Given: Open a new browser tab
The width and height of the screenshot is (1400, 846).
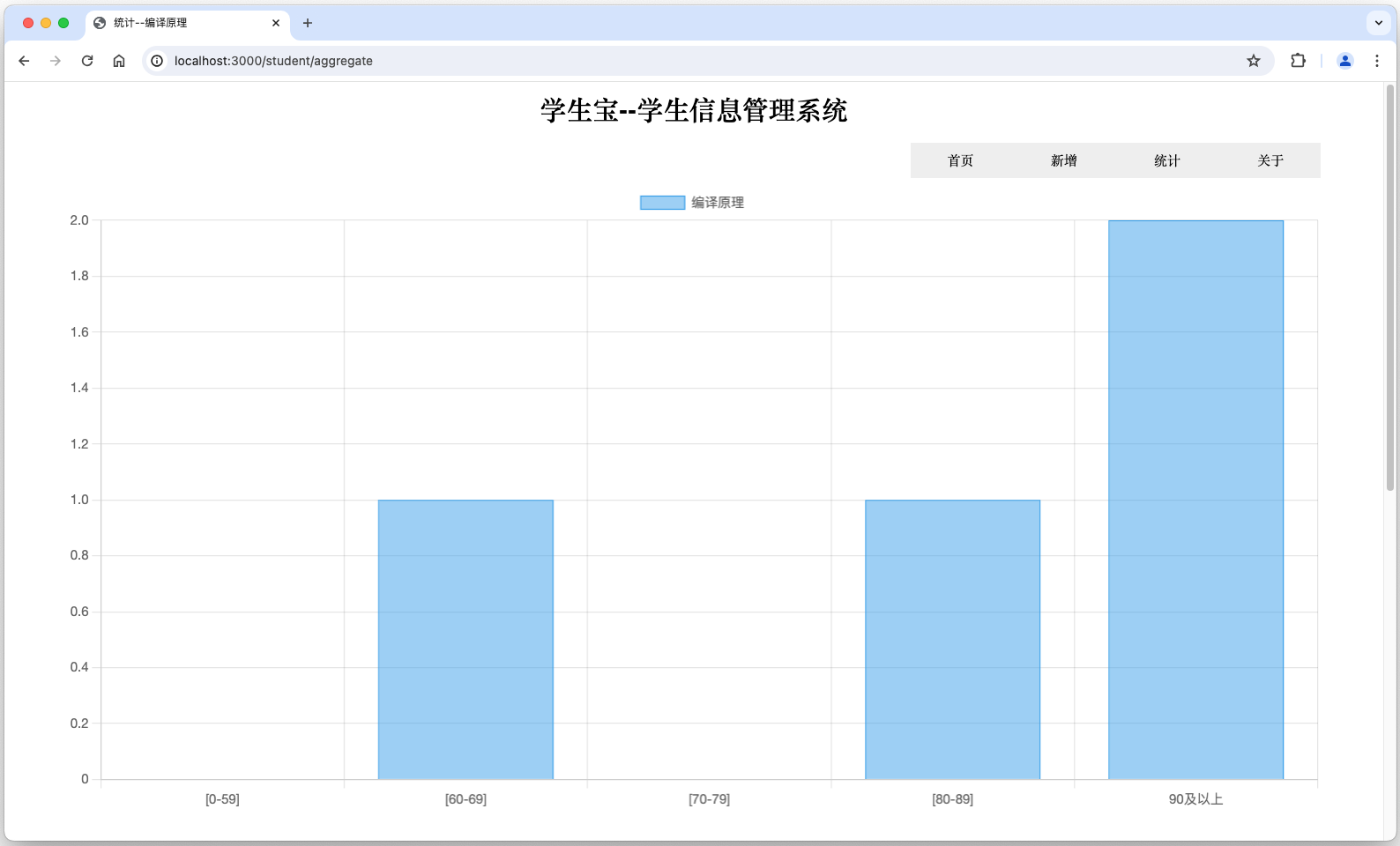Looking at the screenshot, I should [308, 23].
